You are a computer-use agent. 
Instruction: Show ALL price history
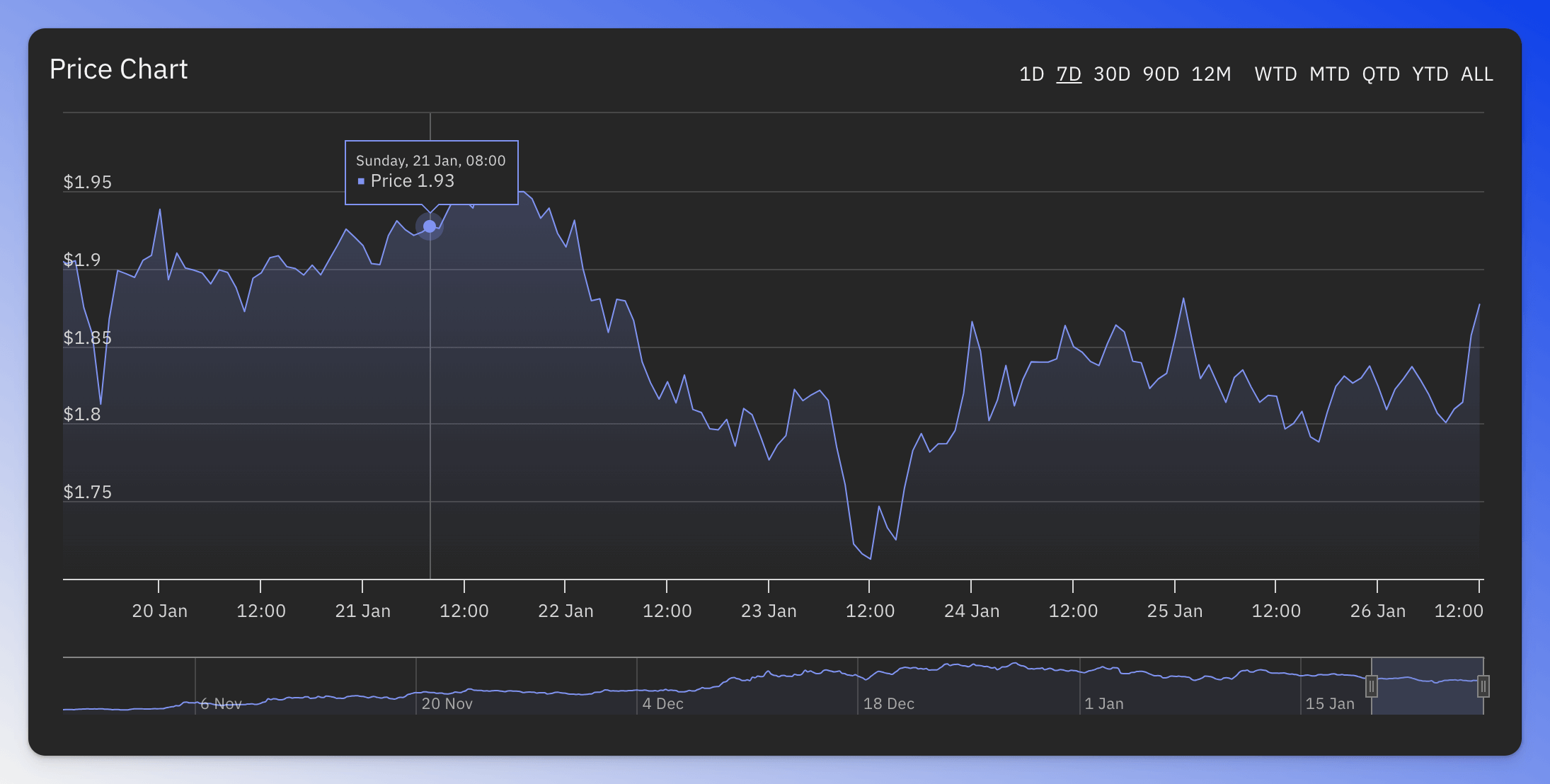(x=1477, y=74)
